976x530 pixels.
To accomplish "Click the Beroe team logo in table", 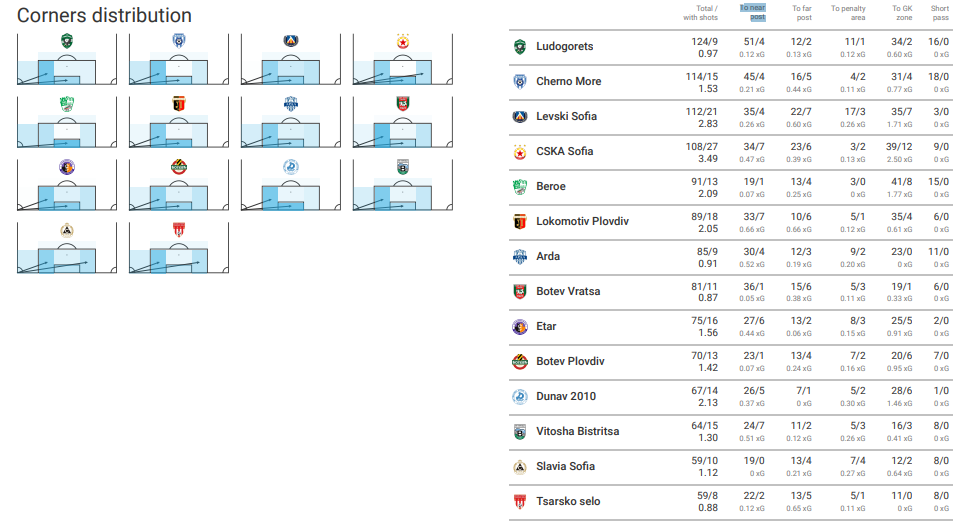I will click(x=520, y=186).
